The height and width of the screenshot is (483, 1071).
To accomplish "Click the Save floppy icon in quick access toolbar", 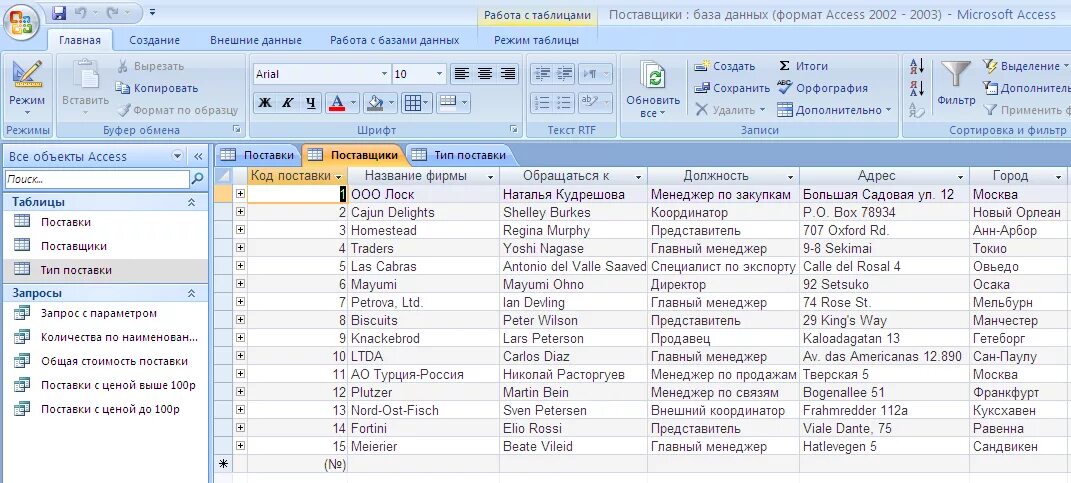I will tap(59, 12).
